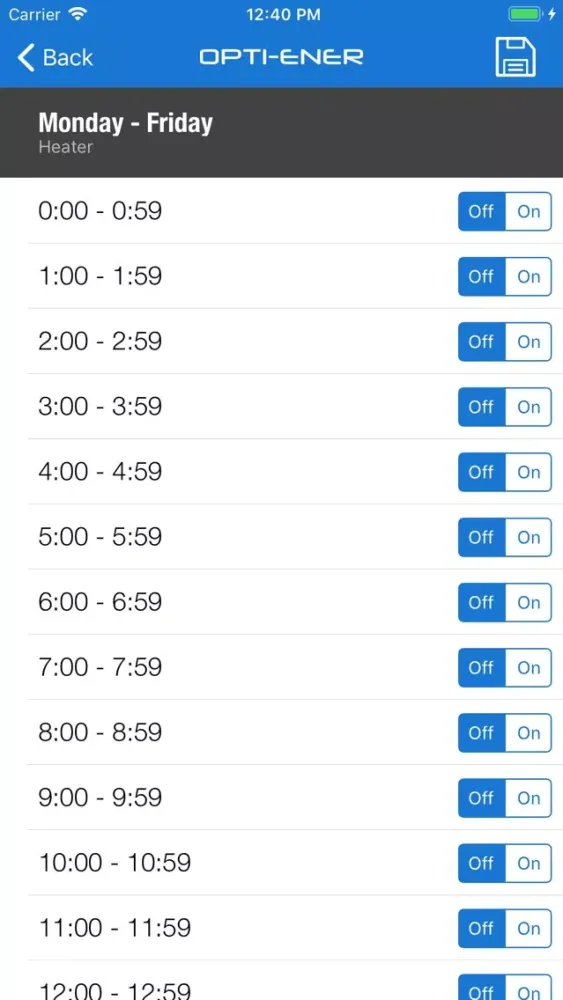Tap the 6:00 - 6:59 time label
Viewport: 563px width, 1000px height.
coord(100,601)
